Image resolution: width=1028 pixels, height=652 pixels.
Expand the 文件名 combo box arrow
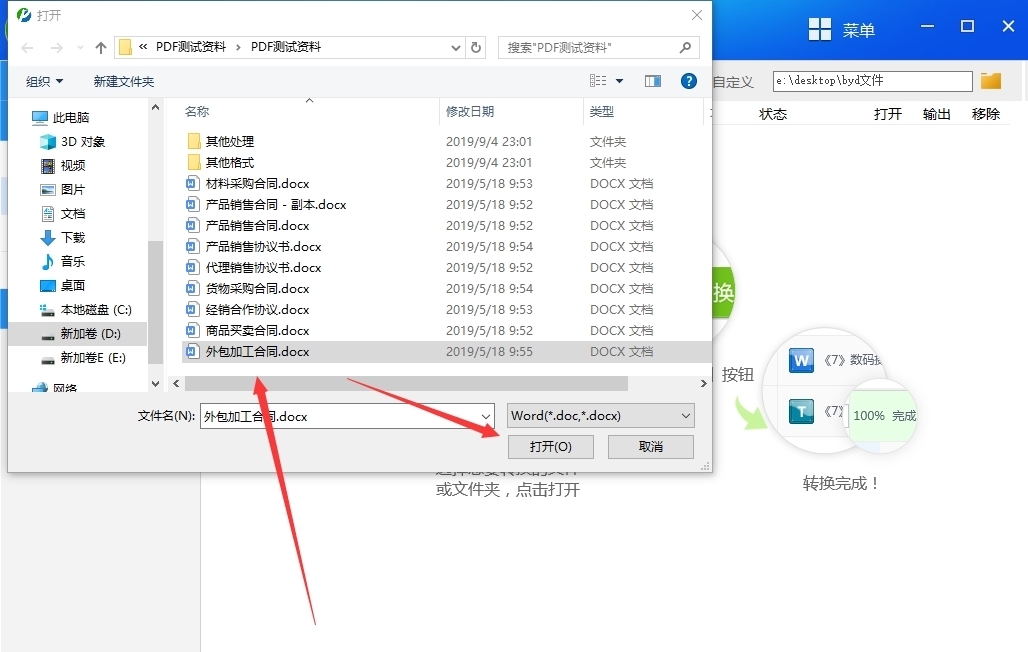tap(486, 415)
